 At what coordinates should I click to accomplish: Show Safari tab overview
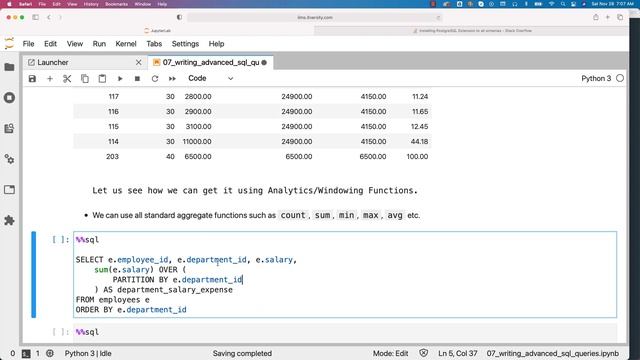pyautogui.click(x=620, y=17)
